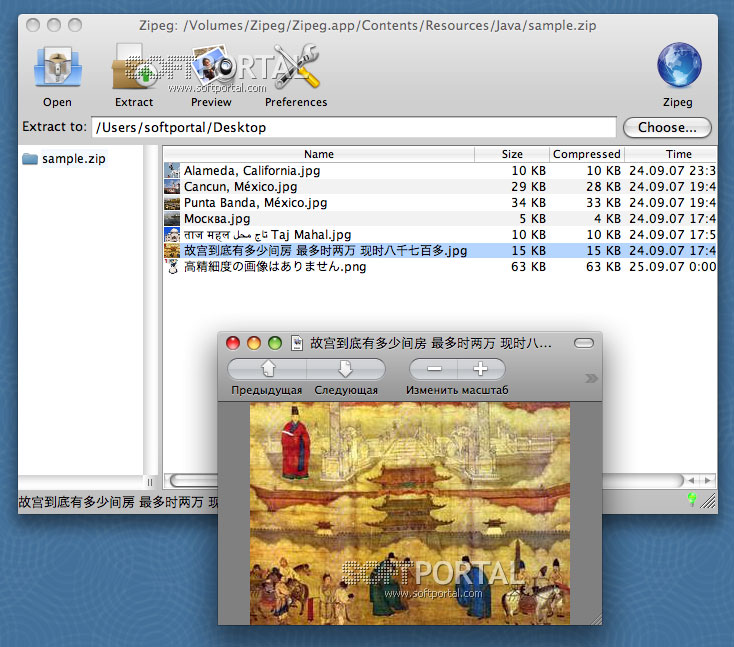Click the file name Москва.jpg
Screen dimensions: 734x647
(x=217, y=219)
